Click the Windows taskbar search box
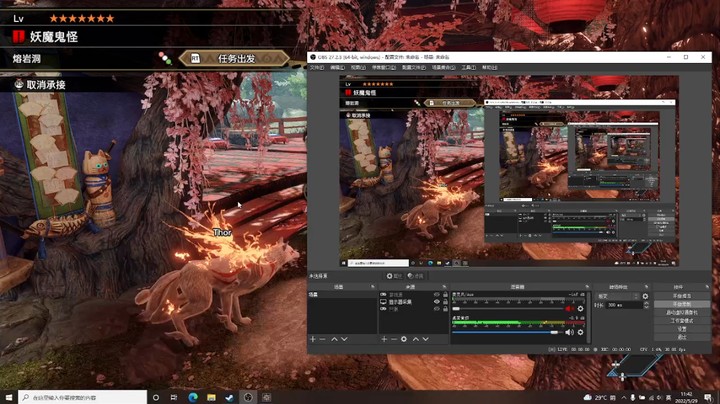Screen dimensions: 720x404 [x=83, y=397]
